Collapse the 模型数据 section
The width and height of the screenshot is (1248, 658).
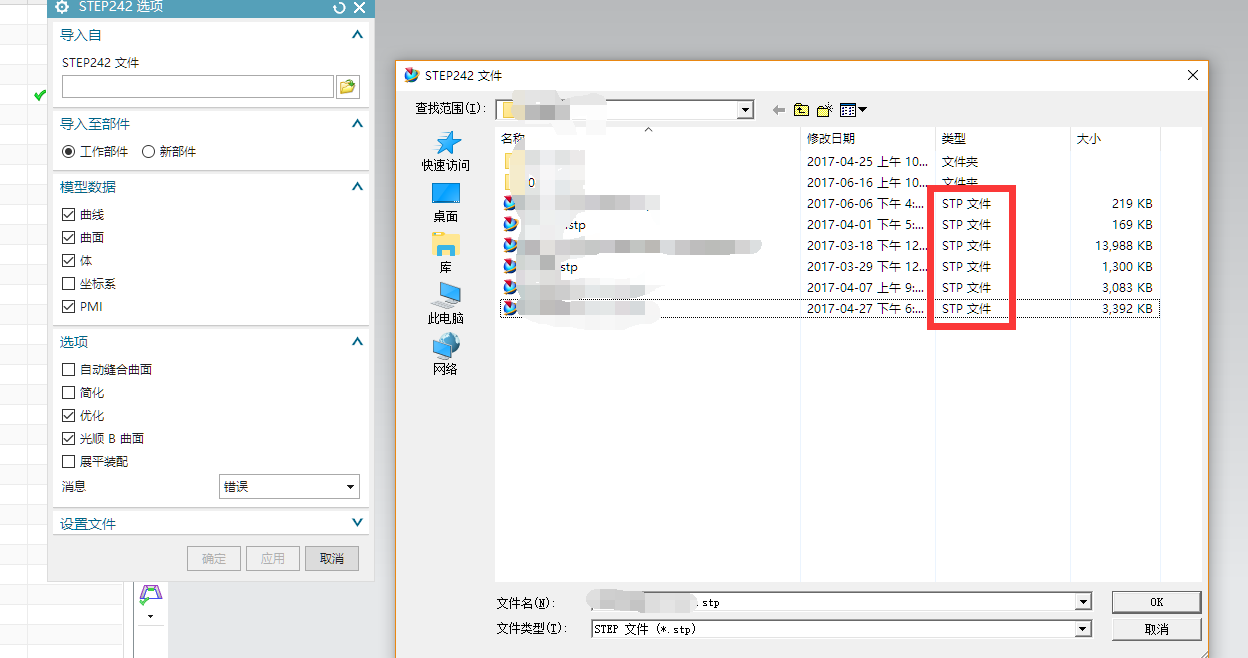coord(356,186)
